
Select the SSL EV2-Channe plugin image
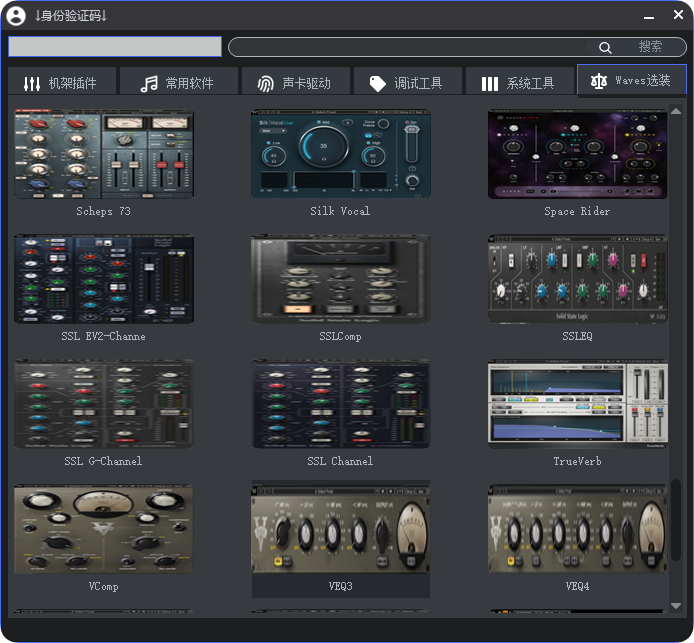[104, 279]
